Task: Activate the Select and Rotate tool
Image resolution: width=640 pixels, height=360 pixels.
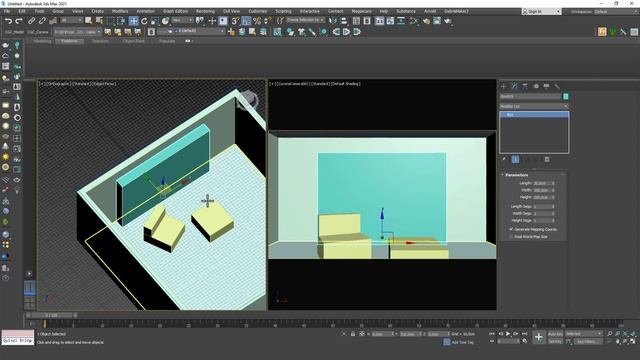Action: [144, 20]
